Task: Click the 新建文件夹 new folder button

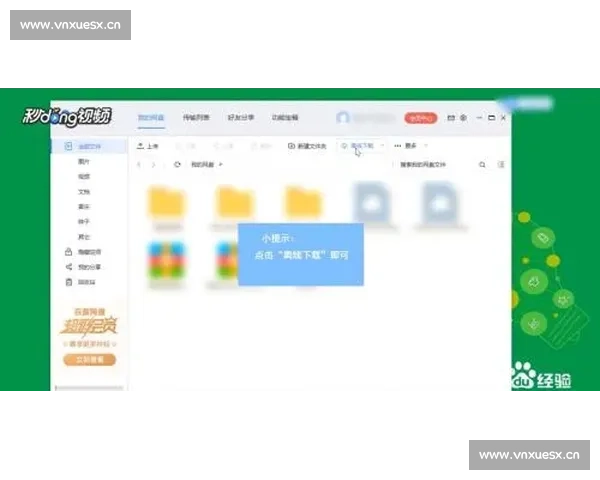Action: pyautogui.click(x=307, y=146)
